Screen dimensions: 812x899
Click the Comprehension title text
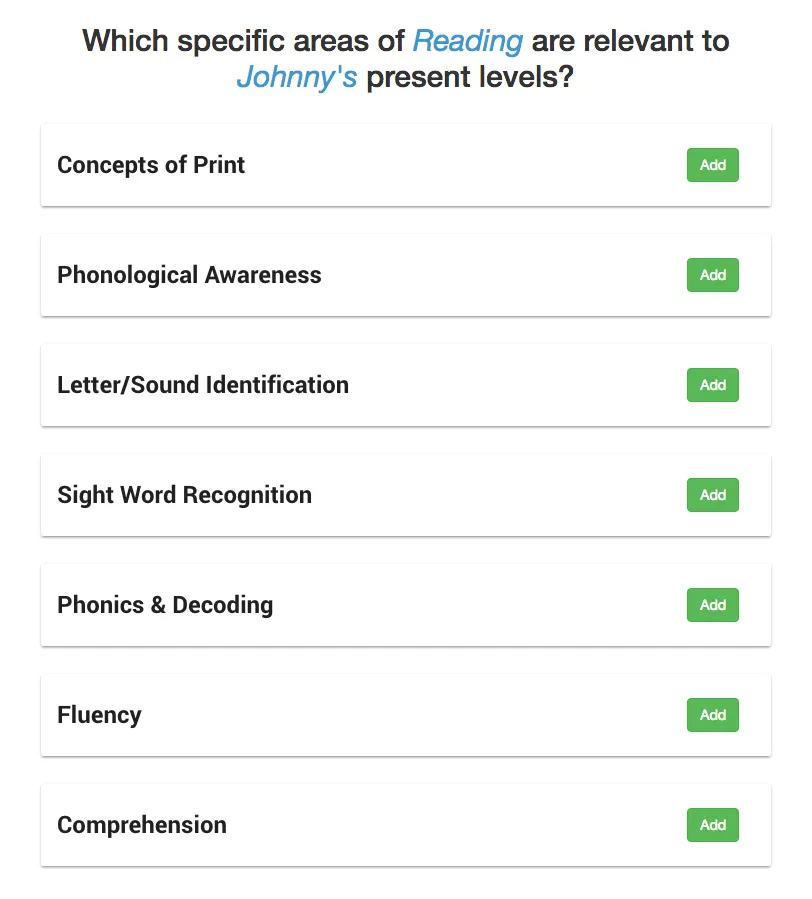(142, 825)
